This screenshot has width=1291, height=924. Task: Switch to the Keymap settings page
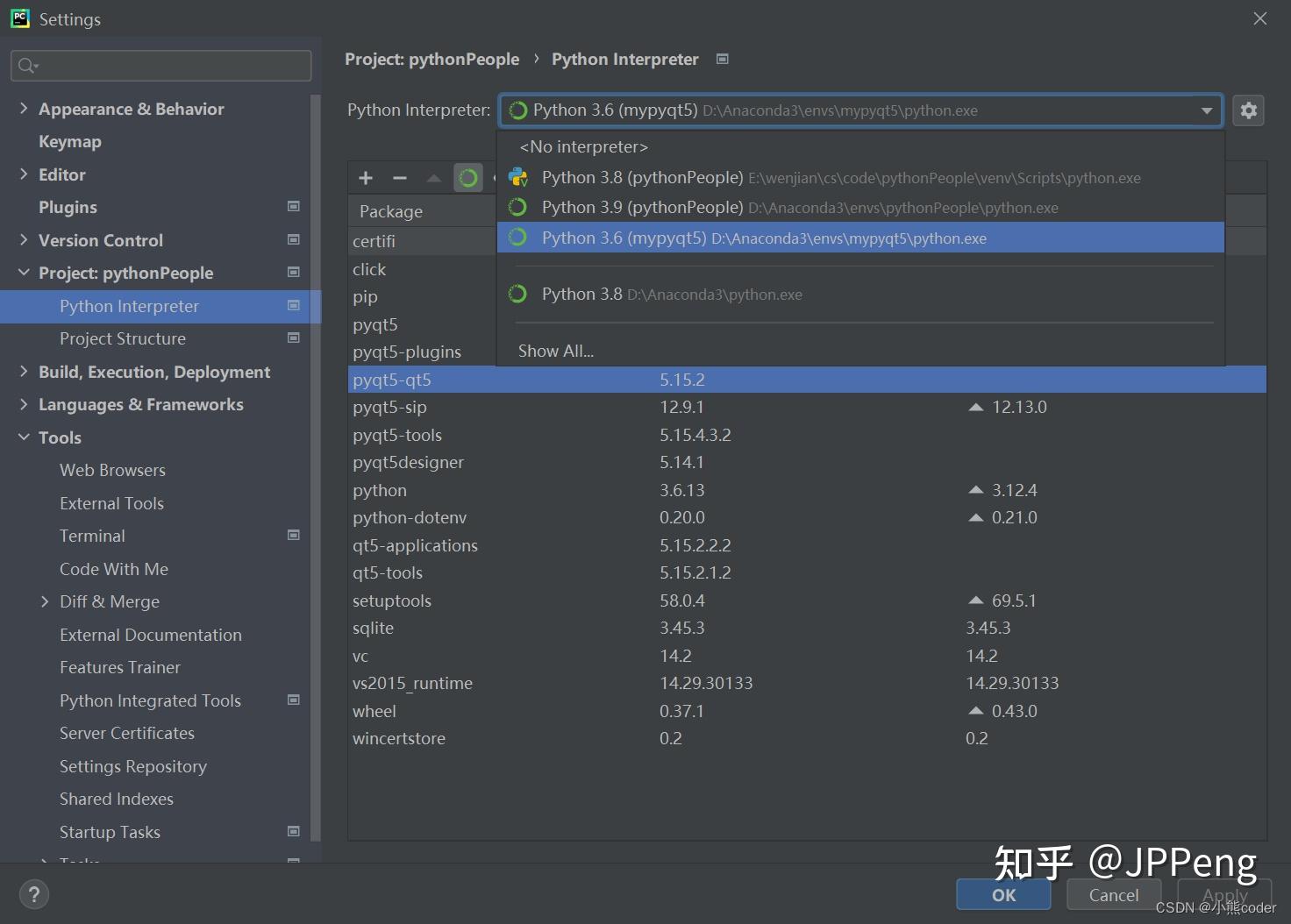tap(69, 141)
